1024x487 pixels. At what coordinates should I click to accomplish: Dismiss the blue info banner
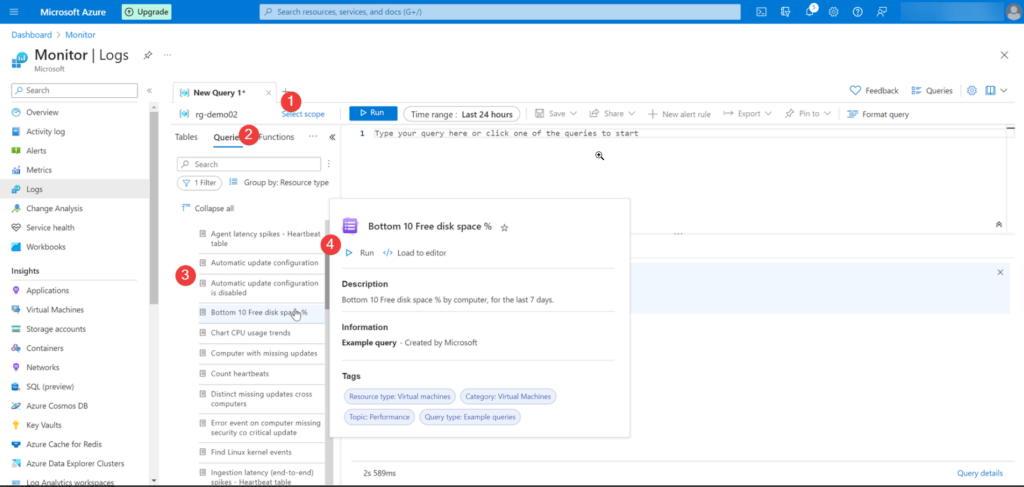pyautogui.click(x=1000, y=272)
